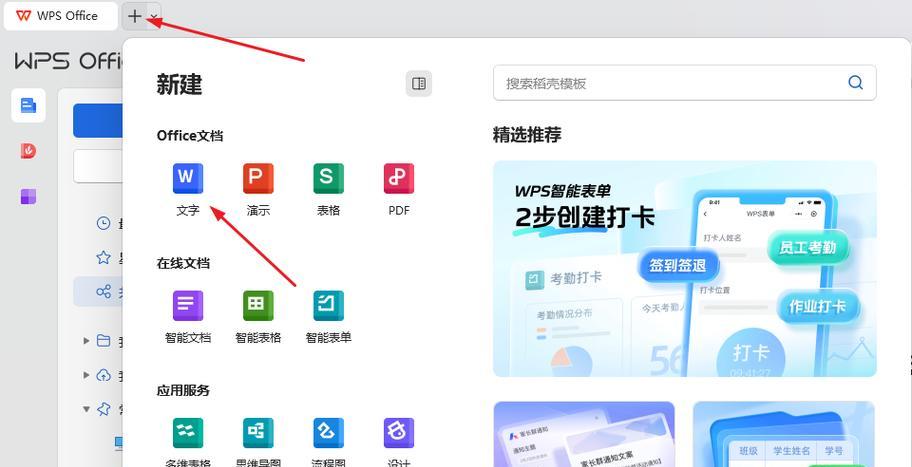
Task: Collapse the pinned tree item
Action: pyautogui.click(x=86, y=409)
